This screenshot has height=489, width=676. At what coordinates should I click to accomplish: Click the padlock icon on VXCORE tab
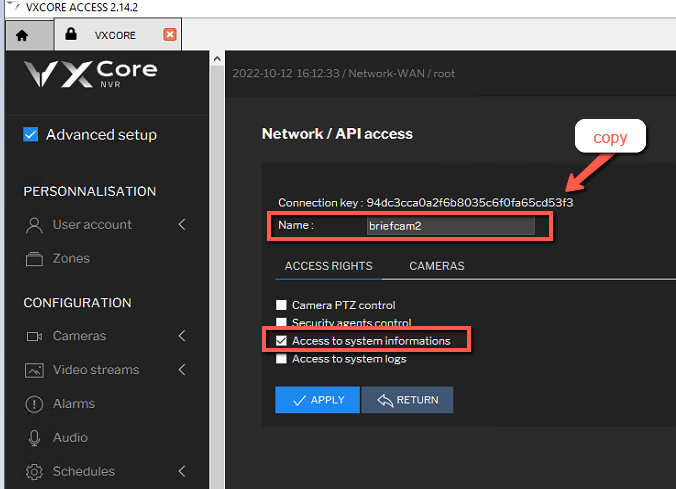tap(71, 34)
